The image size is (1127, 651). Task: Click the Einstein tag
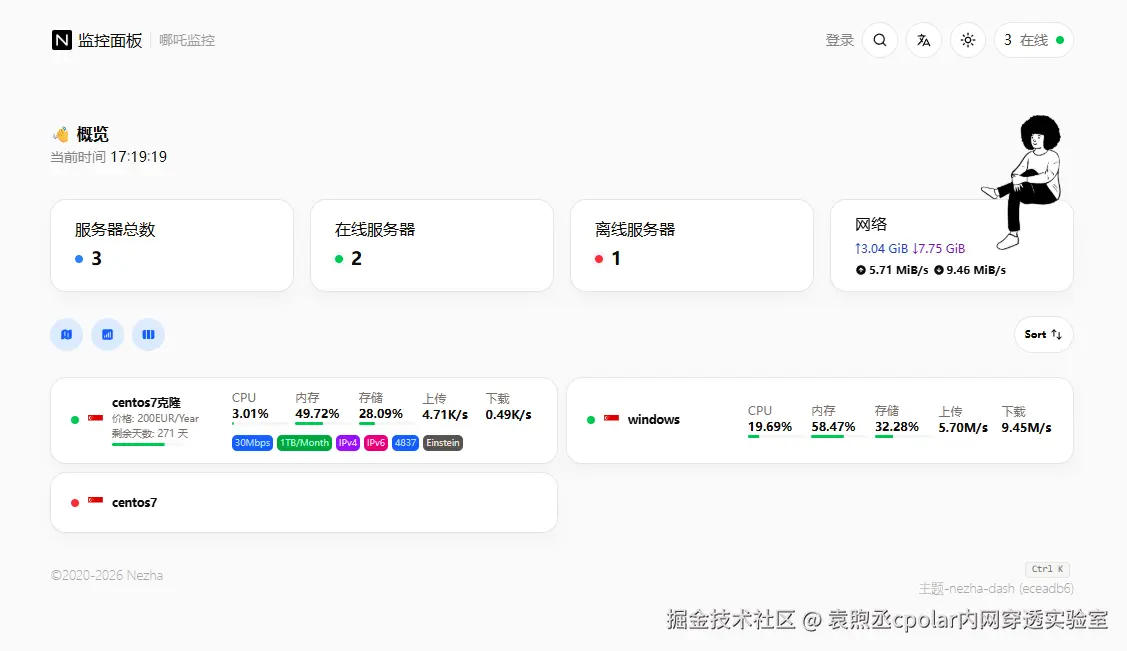pos(443,443)
